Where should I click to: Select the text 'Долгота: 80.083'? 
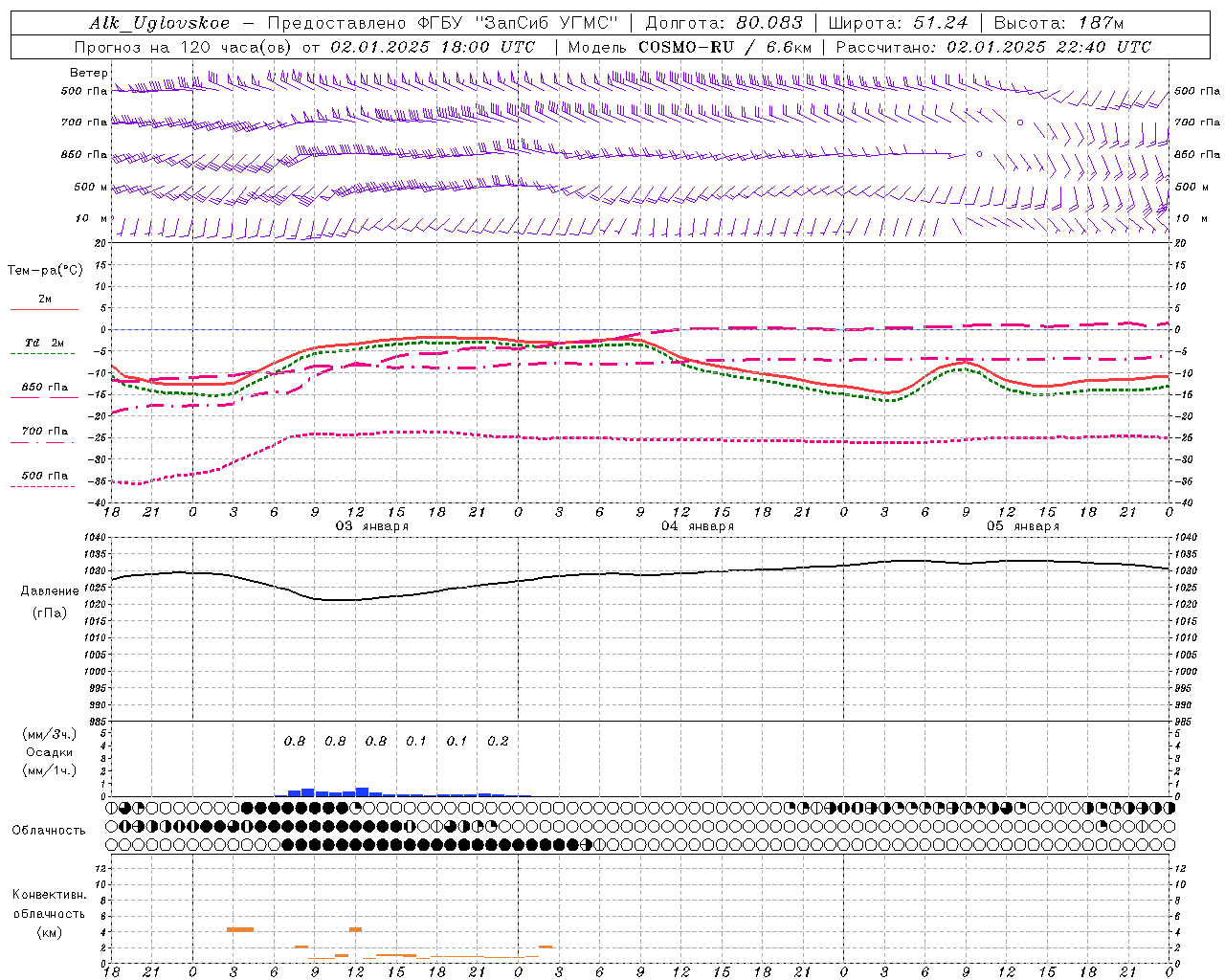[x=724, y=23]
